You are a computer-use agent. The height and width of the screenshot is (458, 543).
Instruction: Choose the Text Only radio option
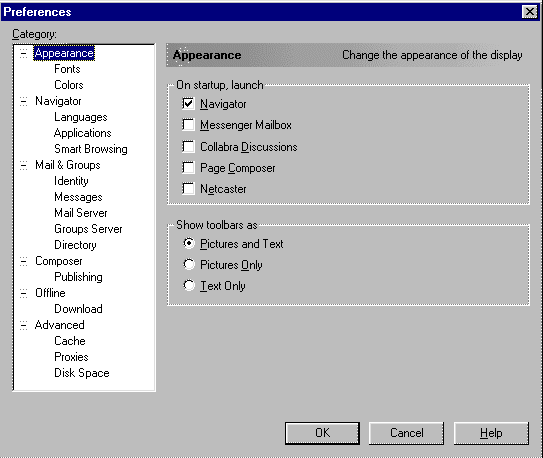[x=189, y=286]
